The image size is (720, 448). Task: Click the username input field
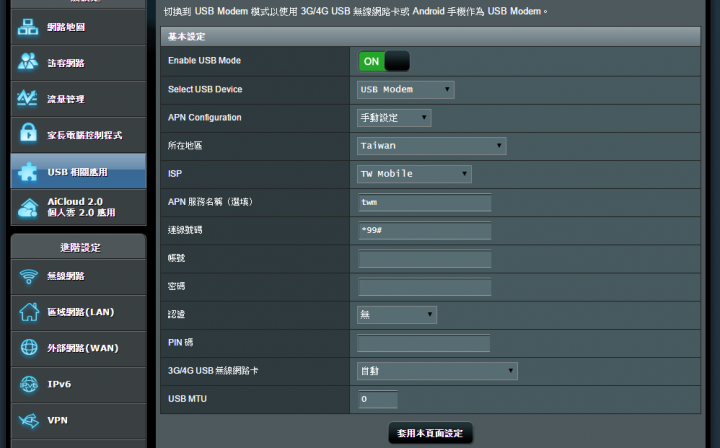[424, 259]
